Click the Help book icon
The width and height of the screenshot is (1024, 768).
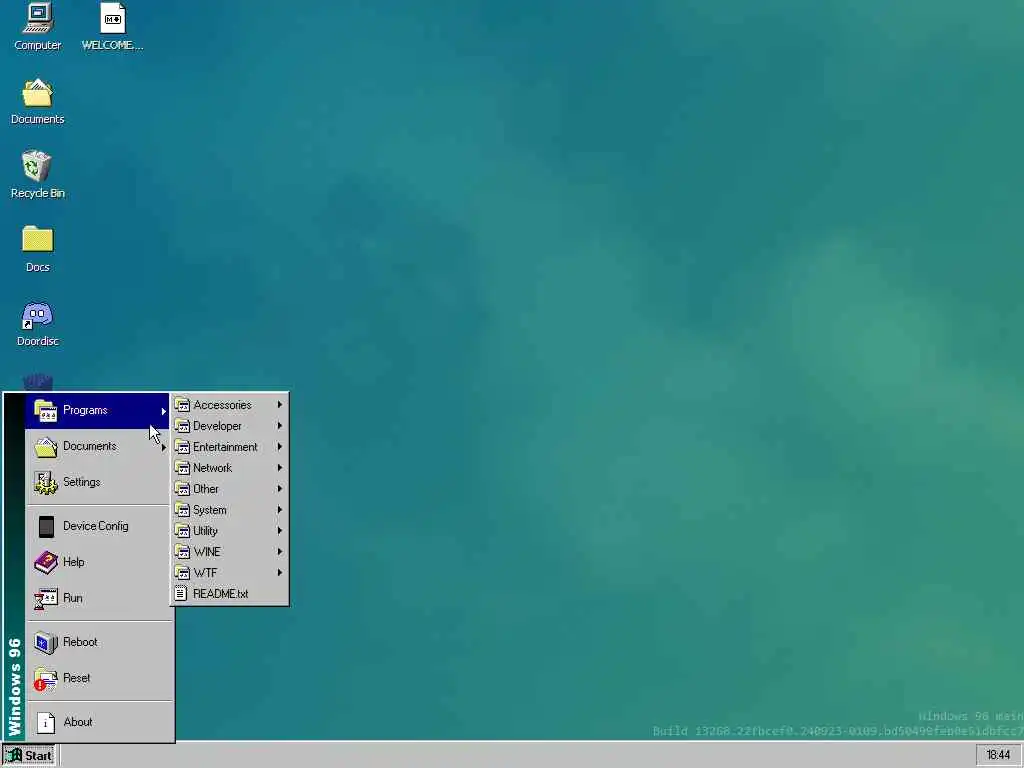coord(46,562)
